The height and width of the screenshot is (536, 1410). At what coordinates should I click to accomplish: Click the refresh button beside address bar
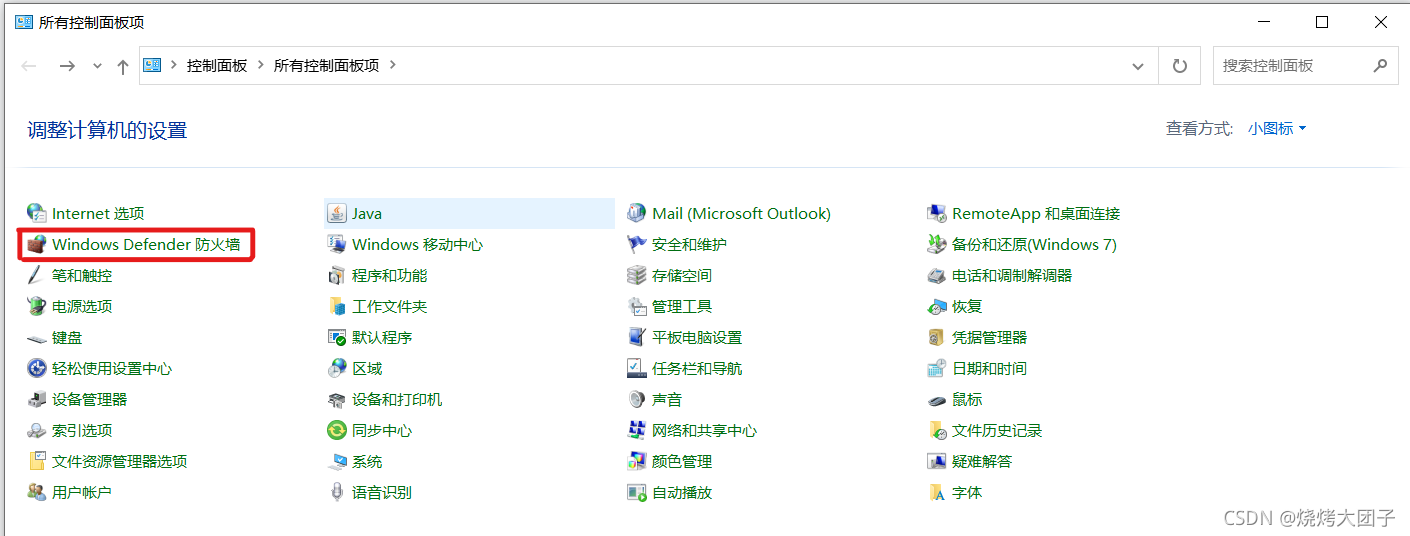coord(1180,66)
